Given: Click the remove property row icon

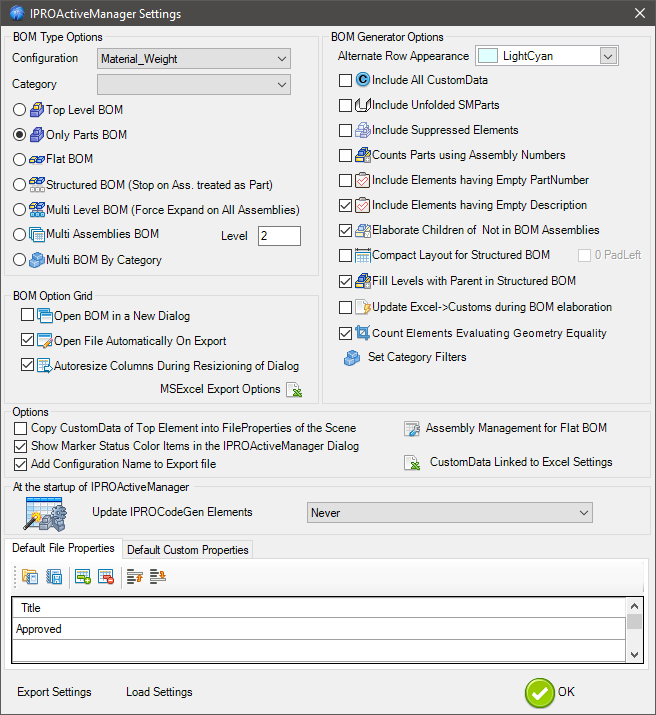Looking at the screenshot, I should tap(106, 577).
